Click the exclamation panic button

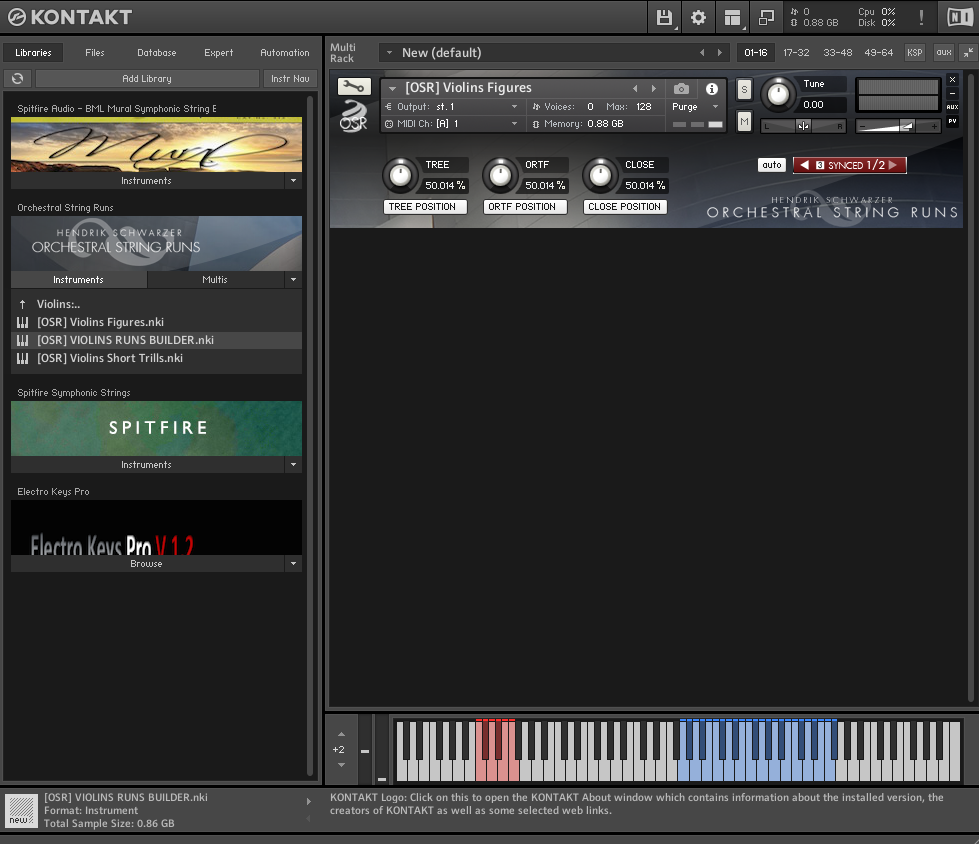pos(921,17)
